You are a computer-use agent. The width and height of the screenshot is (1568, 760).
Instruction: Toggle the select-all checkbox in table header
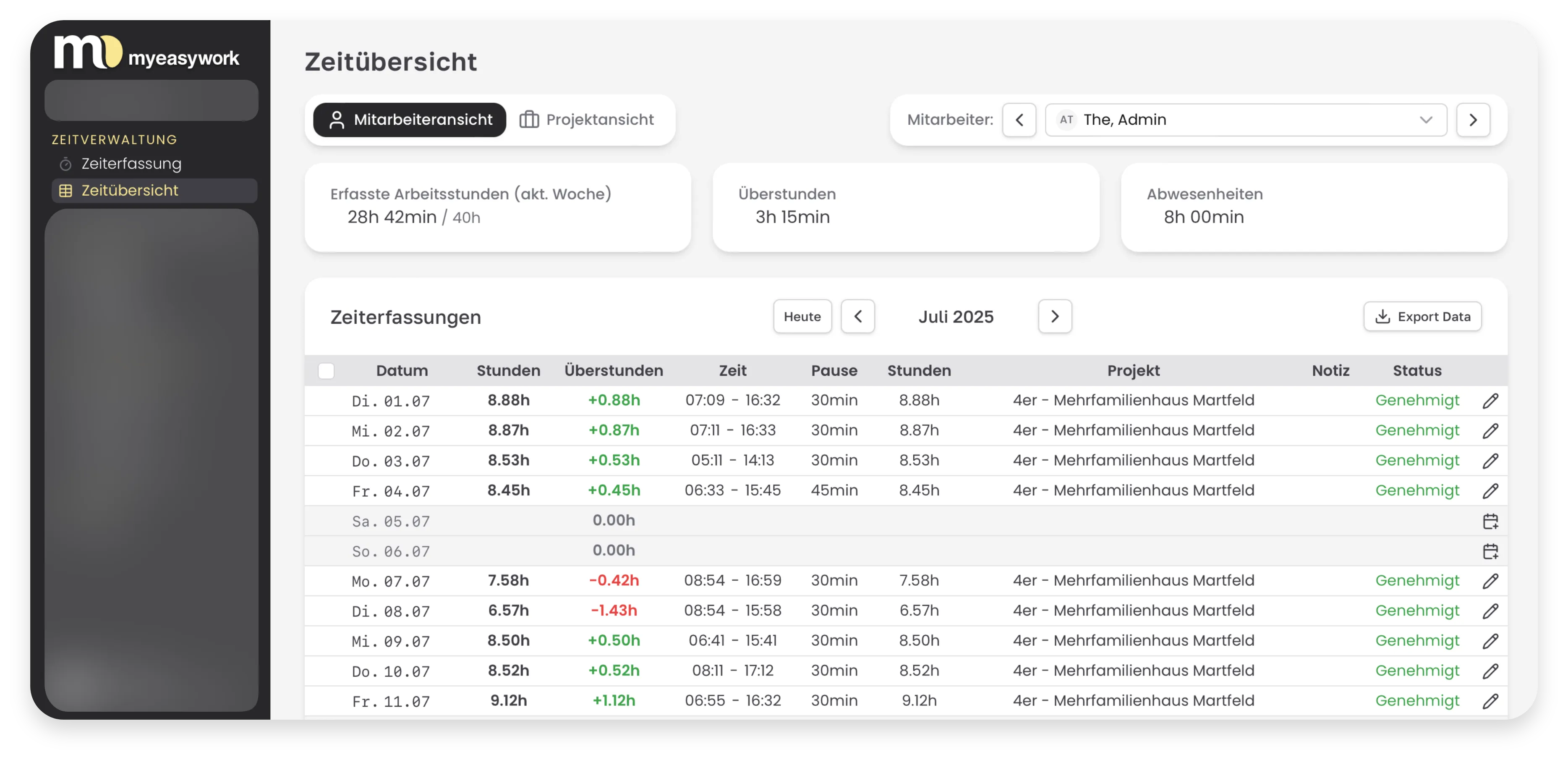pos(326,371)
